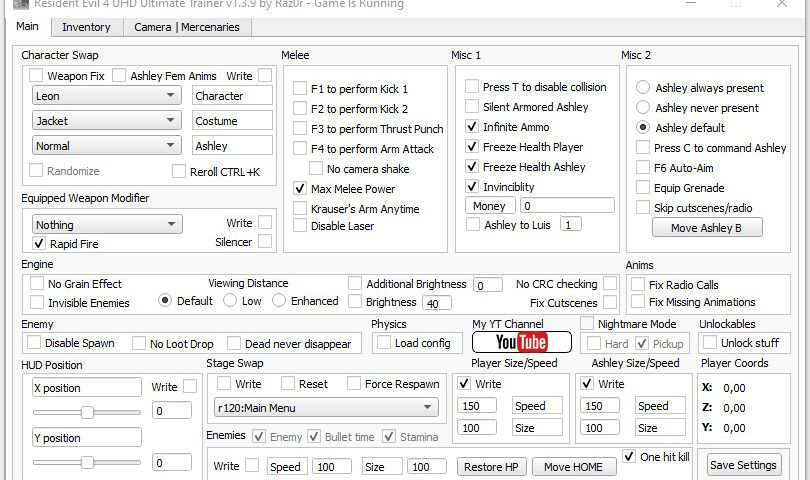
Task: Uncheck Max Melee Power
Action: pyautogui.click(x=300, y=189)
